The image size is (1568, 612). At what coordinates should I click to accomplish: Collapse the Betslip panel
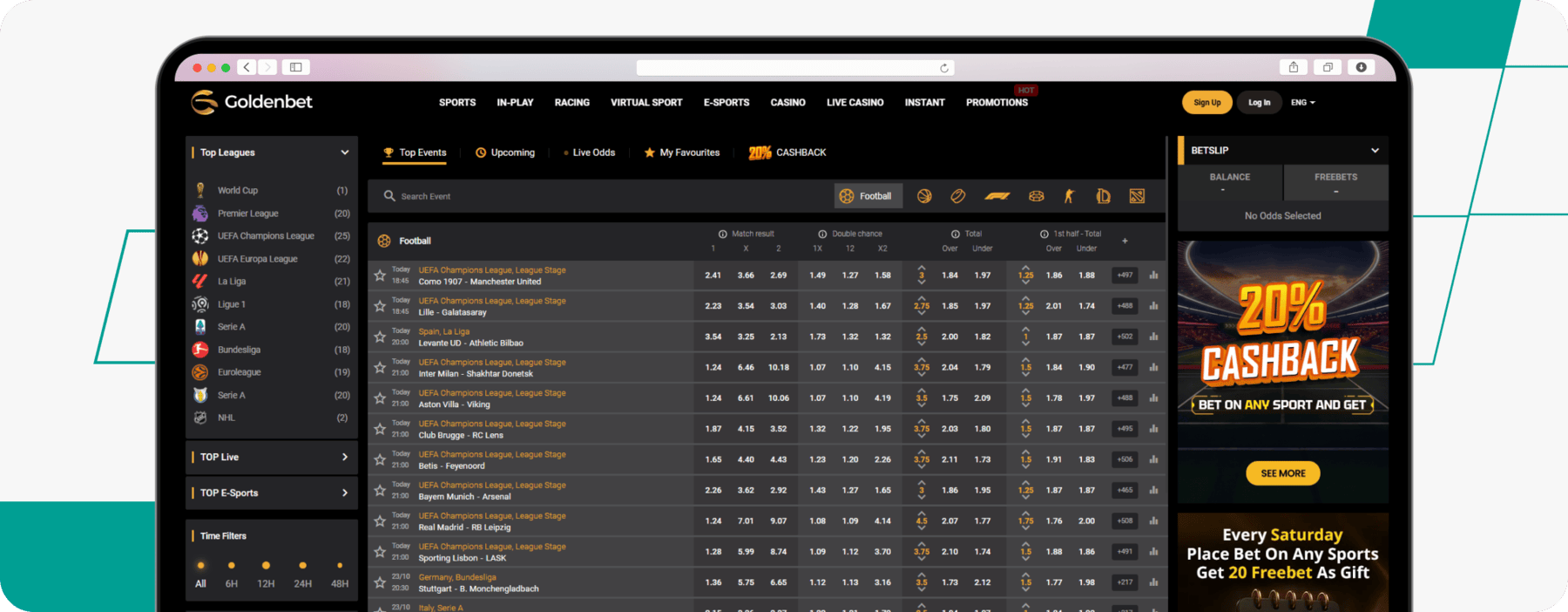pyautogui.click(x=1375, y=150)
